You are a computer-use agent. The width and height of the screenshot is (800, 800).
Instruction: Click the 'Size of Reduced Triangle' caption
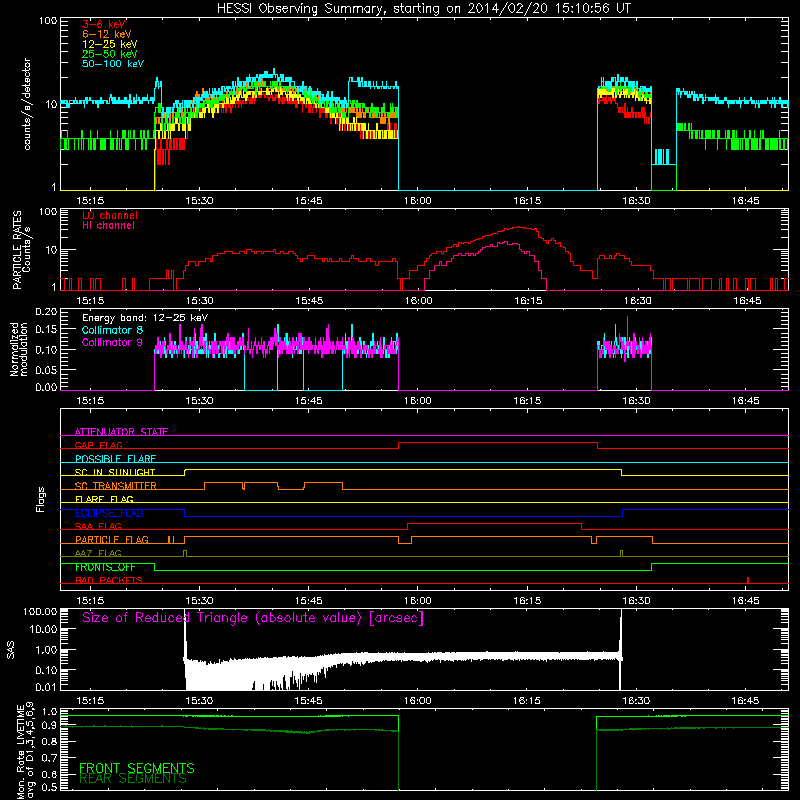click(253, 618)
